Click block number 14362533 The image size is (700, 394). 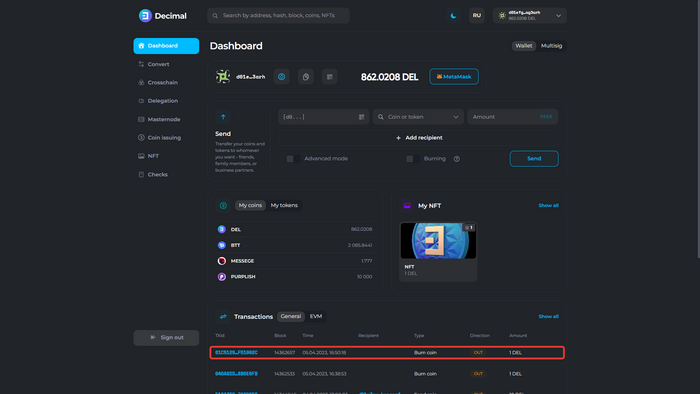tap(284, 374)
